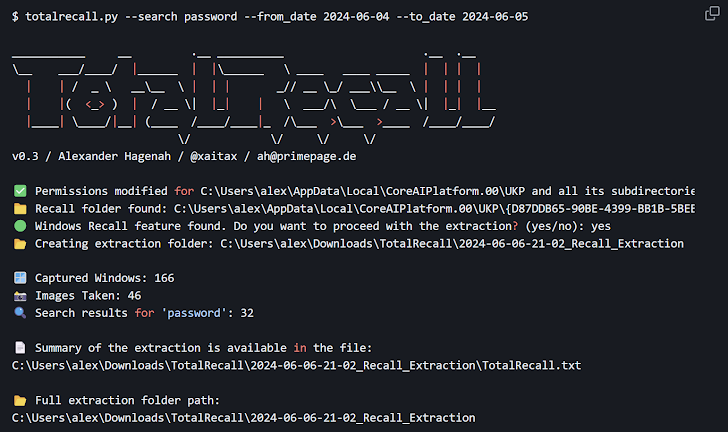Click the 'Captured Windows: 166' line
Screen dimensions: 728x432
[104, 278]
